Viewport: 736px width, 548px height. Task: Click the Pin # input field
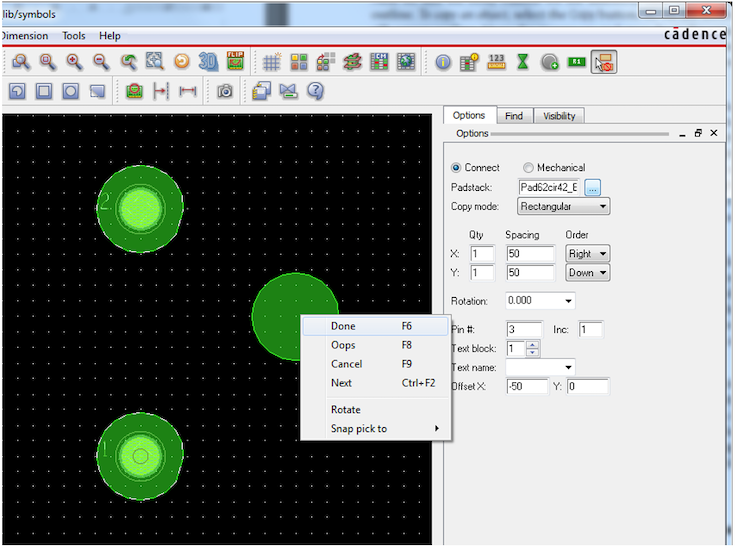point(525,330)
